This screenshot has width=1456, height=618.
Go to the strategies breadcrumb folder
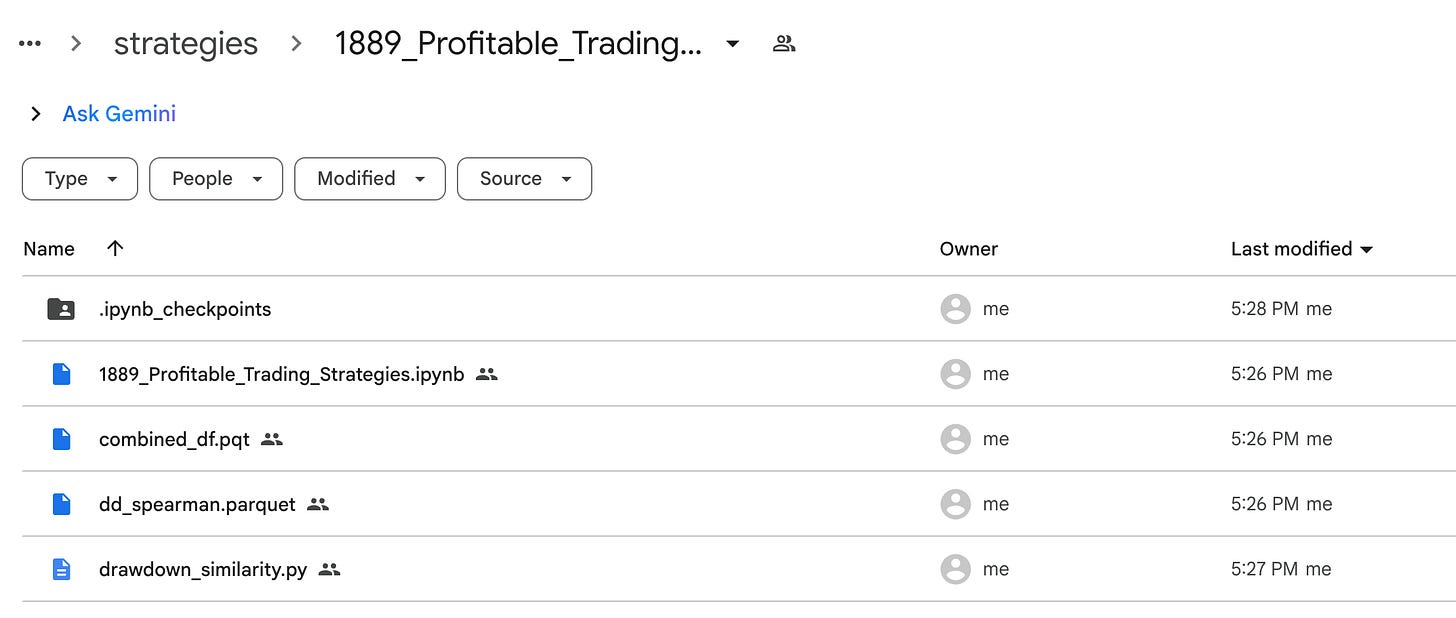click(x=186, y=44)
